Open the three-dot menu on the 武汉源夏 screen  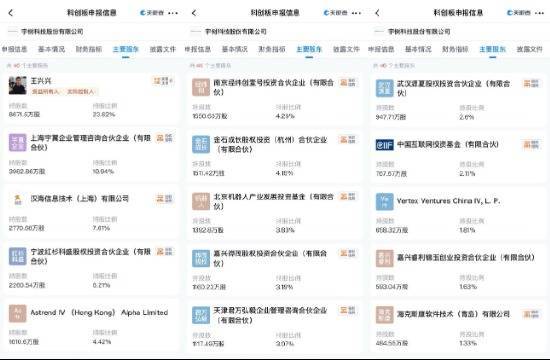click(x=539, y=13)
